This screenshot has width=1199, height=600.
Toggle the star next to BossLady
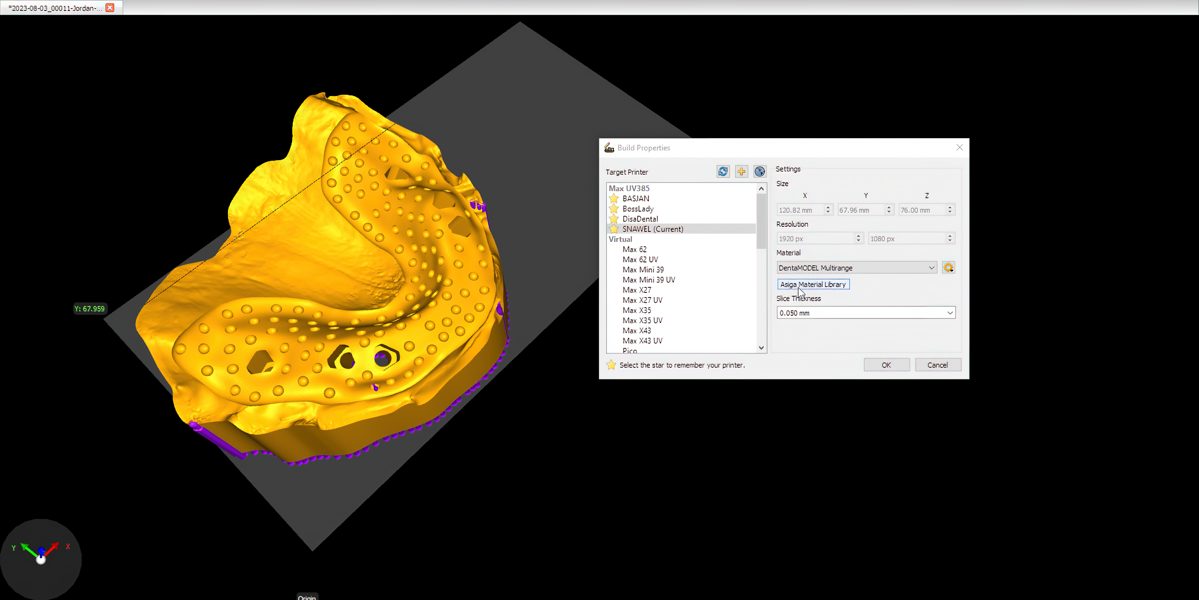pos(614,209)
